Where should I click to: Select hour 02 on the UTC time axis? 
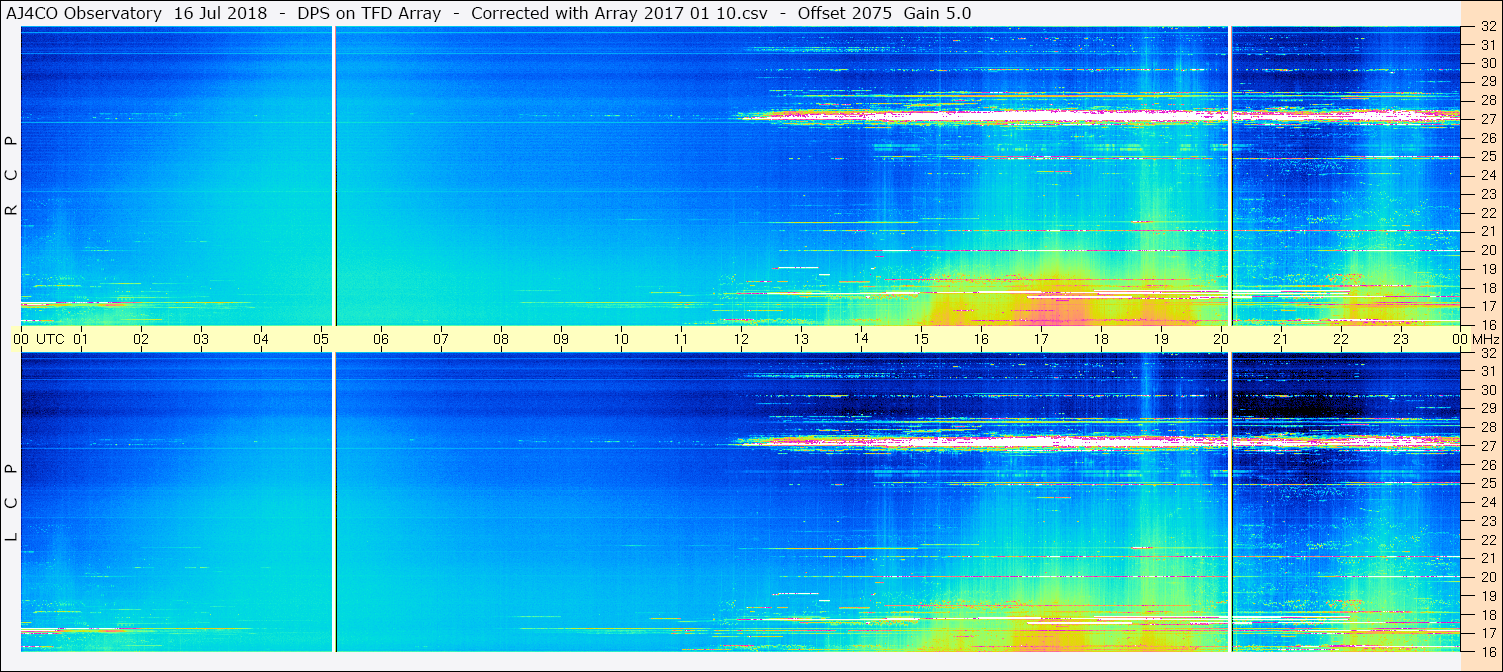[x=141, y=339]
